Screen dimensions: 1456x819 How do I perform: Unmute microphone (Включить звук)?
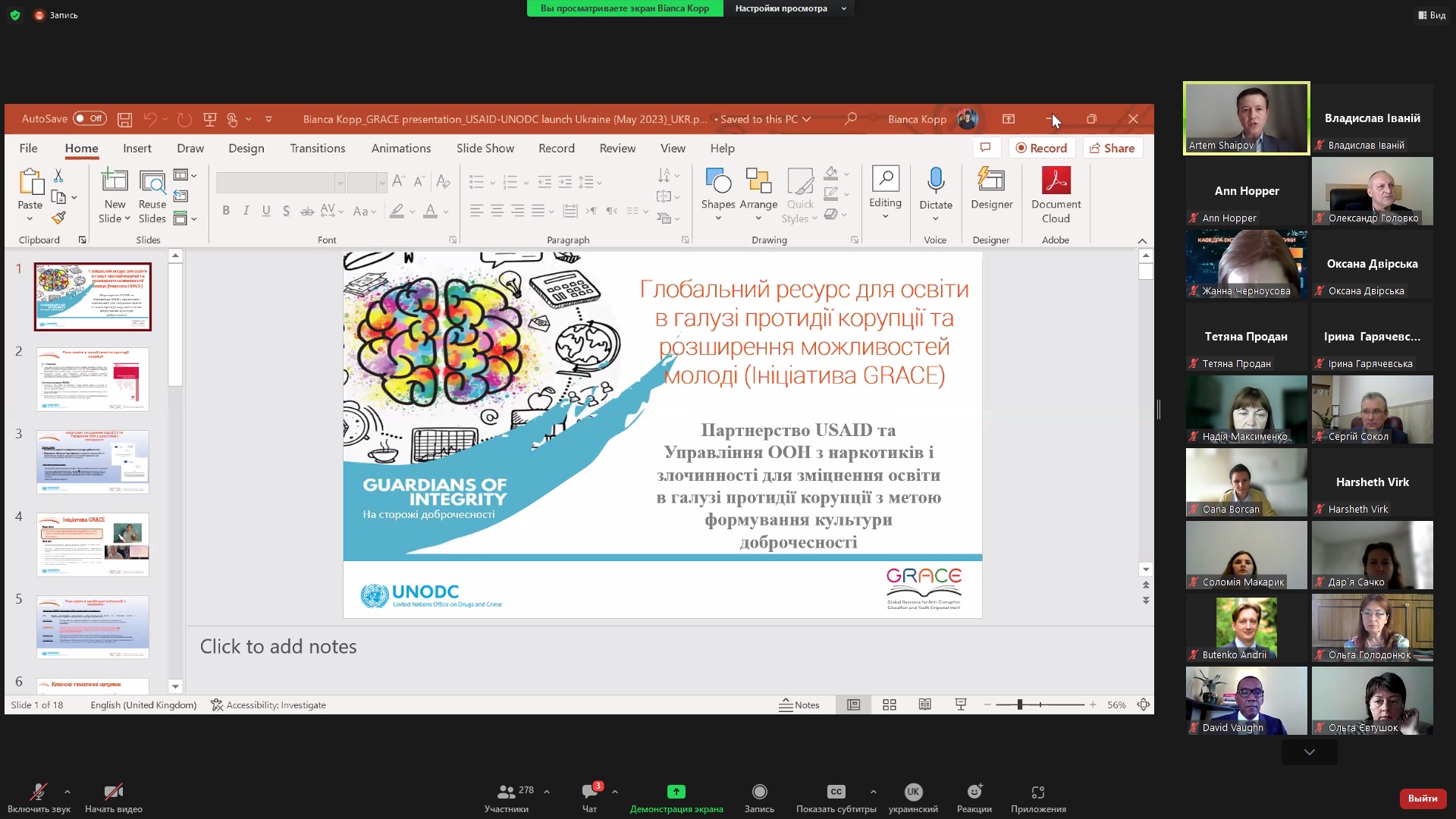point(39,799)
